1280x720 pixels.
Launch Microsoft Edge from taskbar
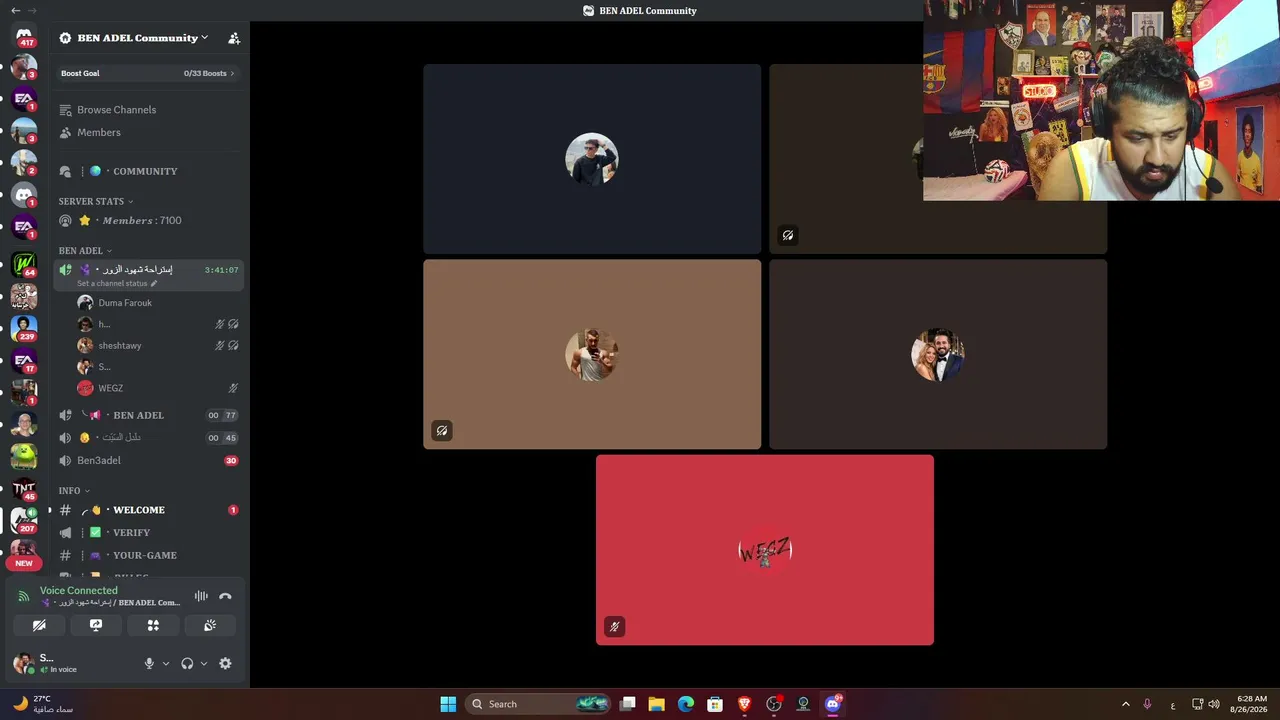coord(686,704)
